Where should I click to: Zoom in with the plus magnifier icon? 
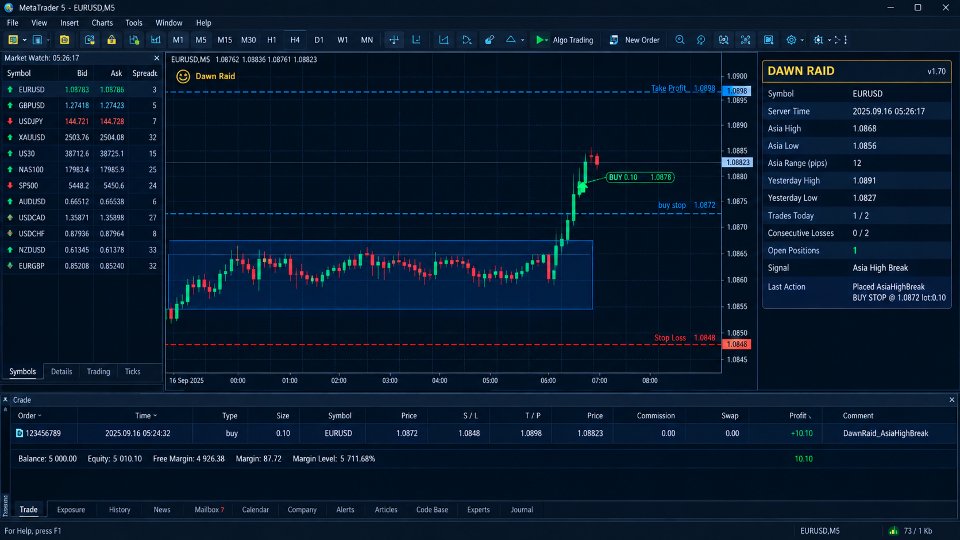[680, 40]
